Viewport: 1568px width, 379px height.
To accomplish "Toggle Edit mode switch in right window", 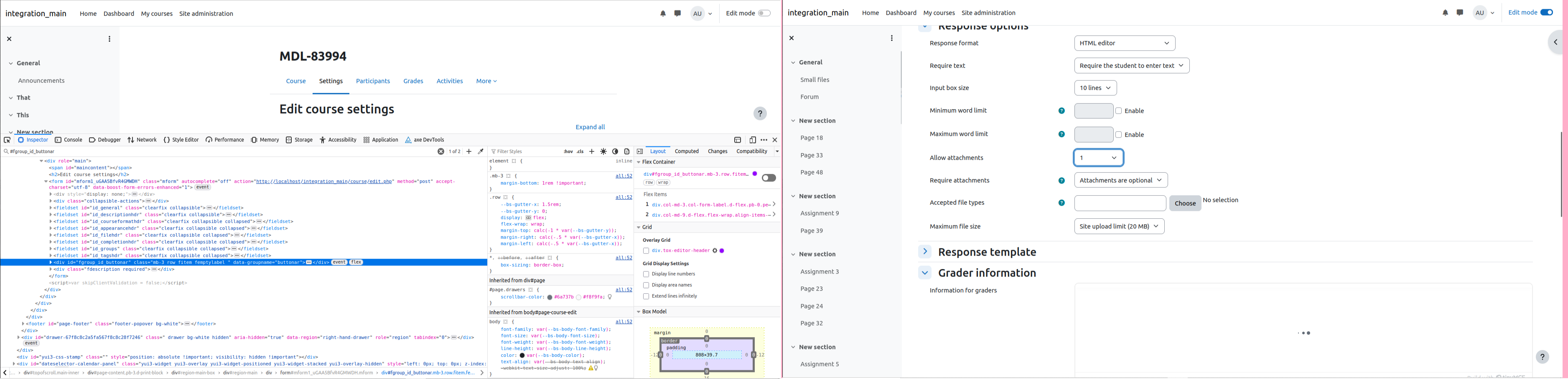I will pyautogui.click(x=1547, y=13).
